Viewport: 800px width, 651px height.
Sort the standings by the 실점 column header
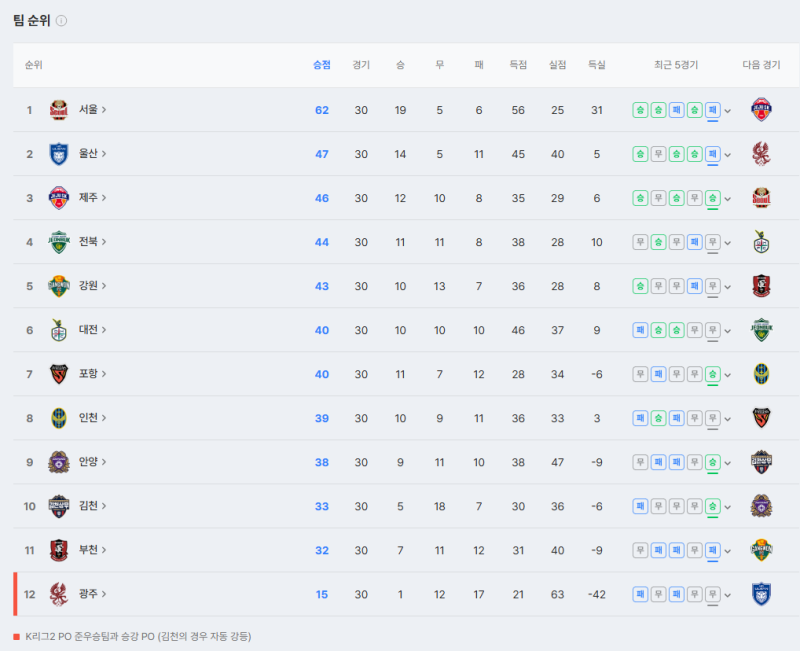coord(557,65)
